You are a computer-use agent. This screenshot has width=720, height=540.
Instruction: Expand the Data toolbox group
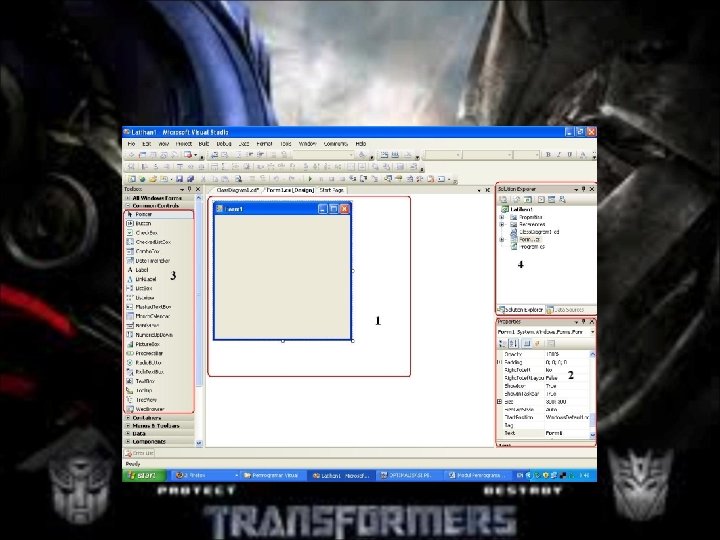[x=158, y=433]
